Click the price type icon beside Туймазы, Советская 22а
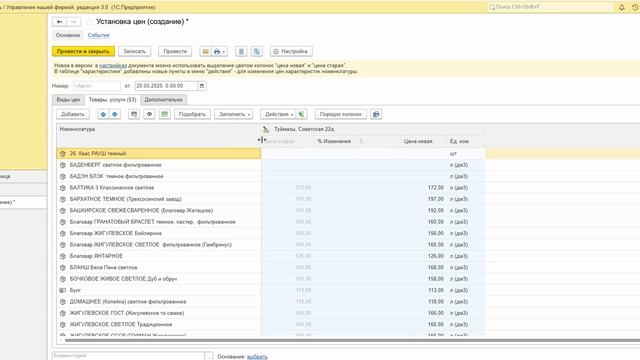This screenshot has height=360, width=640. [x=266, y=129]
